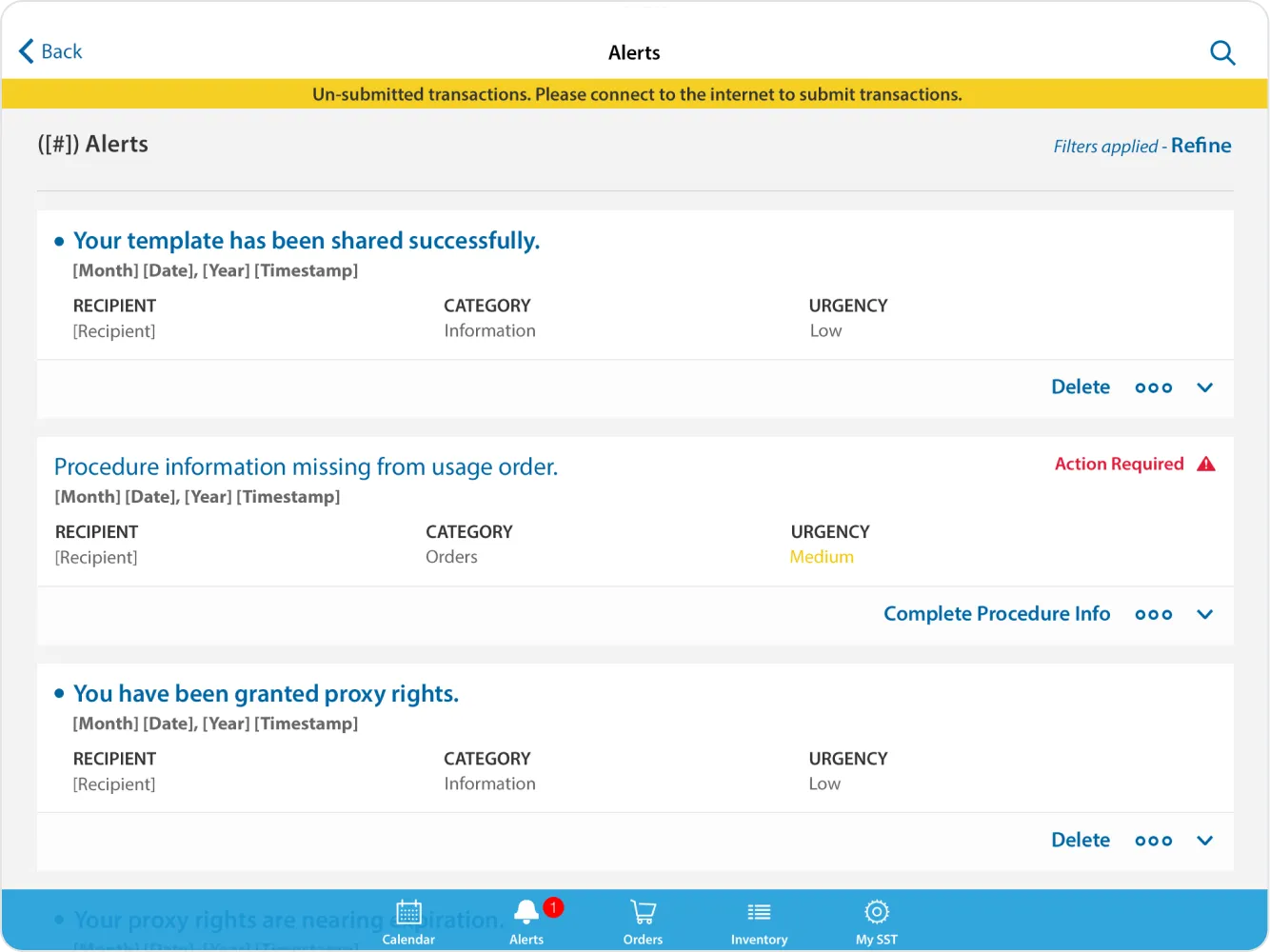The image size is (1270, 952).
Task: Switch to the Calendar tab
Action: (408, 922)
